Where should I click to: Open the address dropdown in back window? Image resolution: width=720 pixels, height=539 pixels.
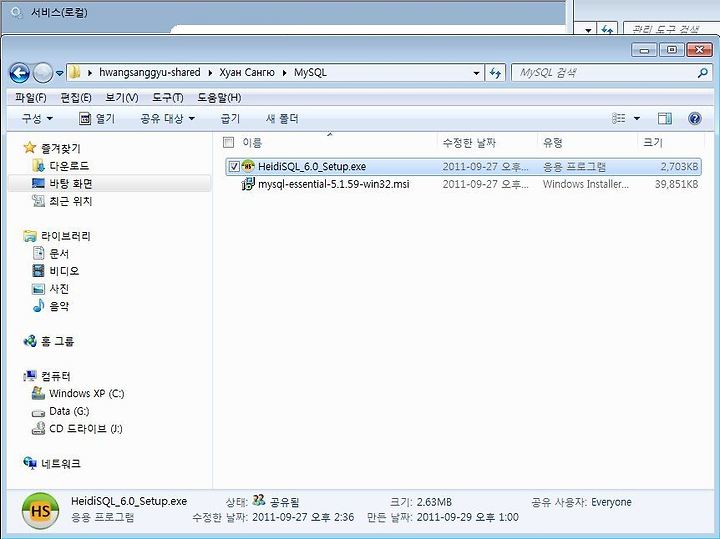(x=588, y=30)
